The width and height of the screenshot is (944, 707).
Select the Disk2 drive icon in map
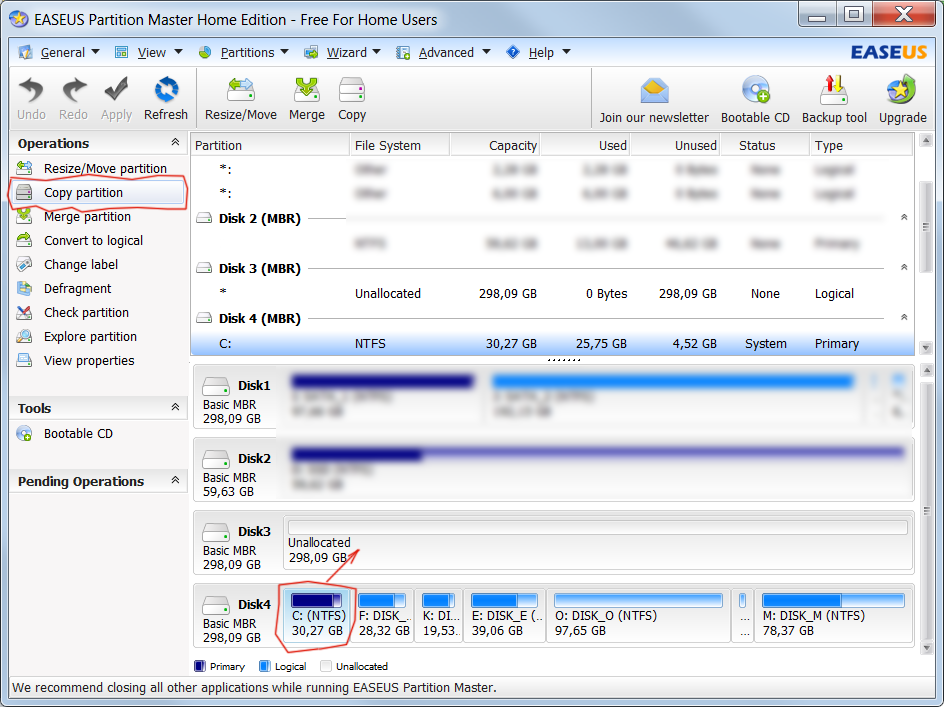click(216, 459)
